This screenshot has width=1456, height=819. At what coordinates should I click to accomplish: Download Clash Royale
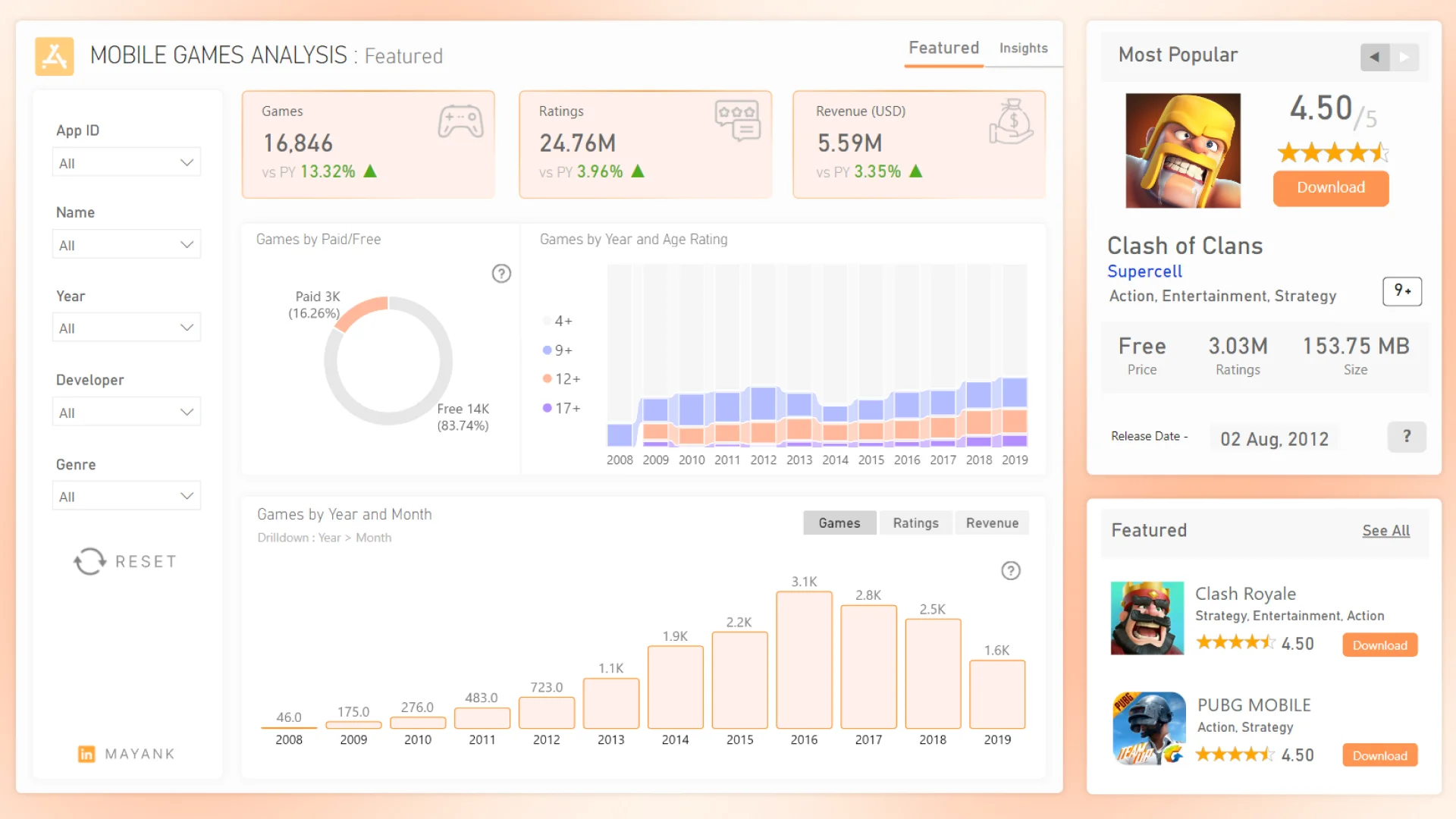(1380, 645)
